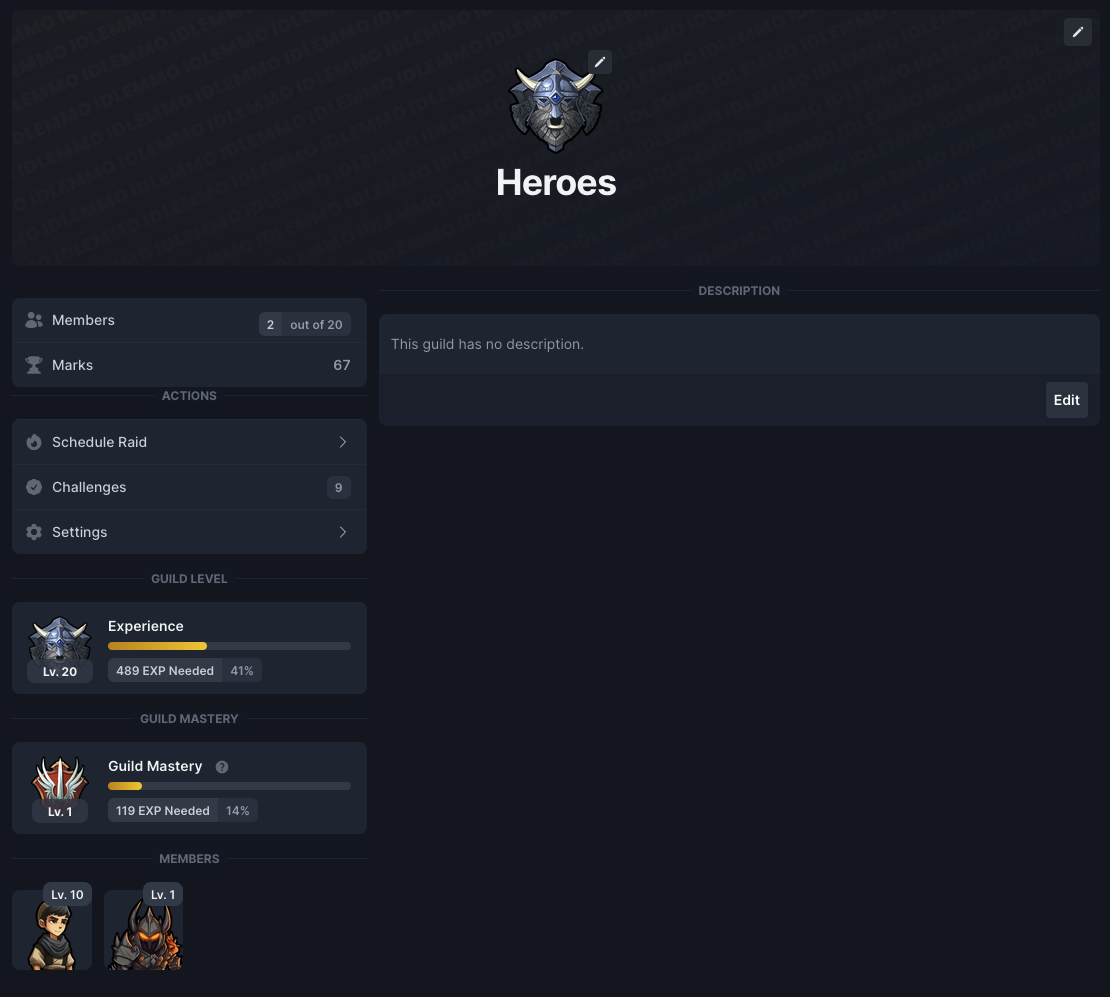This screenshot has height=997, width=1110.
Task: Open the Challenges count badge showing 9
Action: (338, 487)
